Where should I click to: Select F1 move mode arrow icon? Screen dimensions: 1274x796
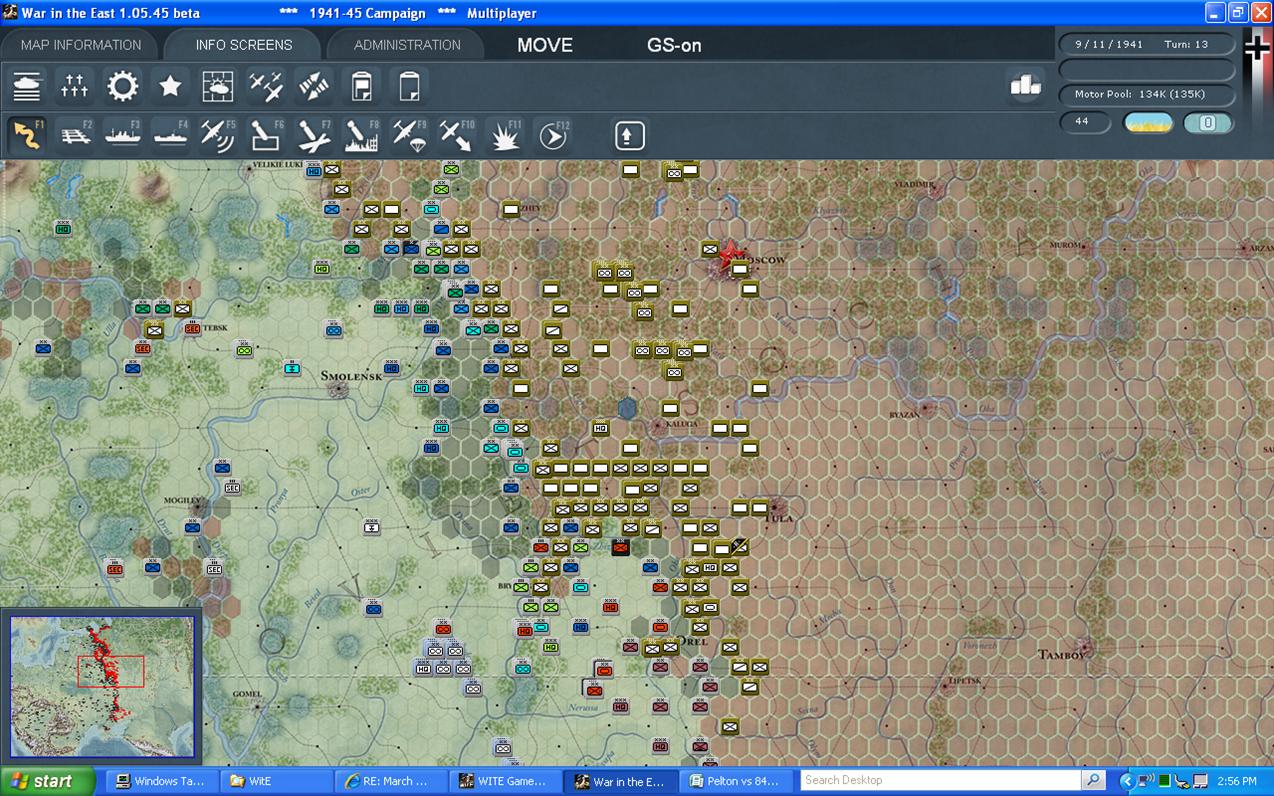(27, 135)
